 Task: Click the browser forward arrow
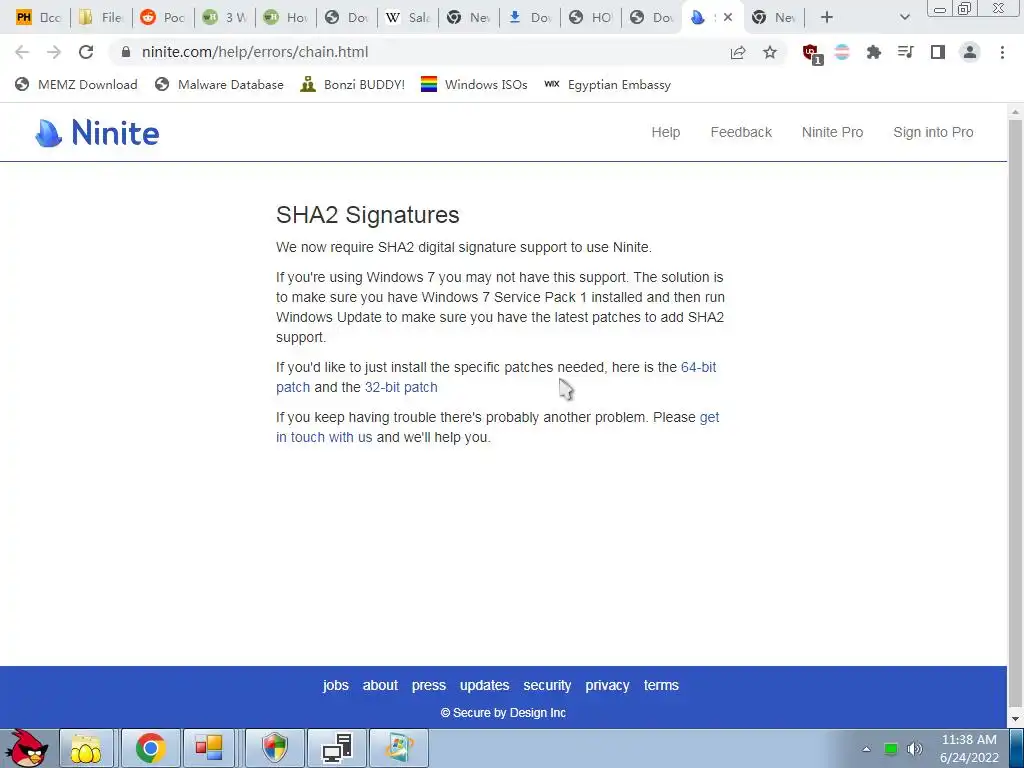pos(54,52)
